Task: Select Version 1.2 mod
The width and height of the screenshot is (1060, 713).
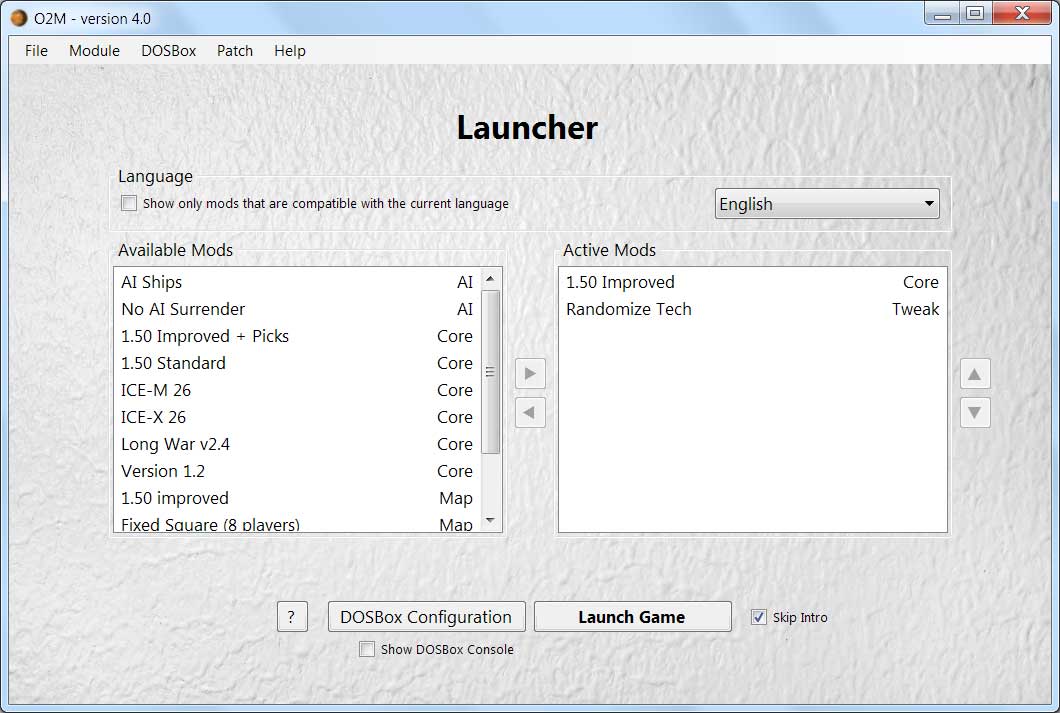Action: tap(297, 471)
